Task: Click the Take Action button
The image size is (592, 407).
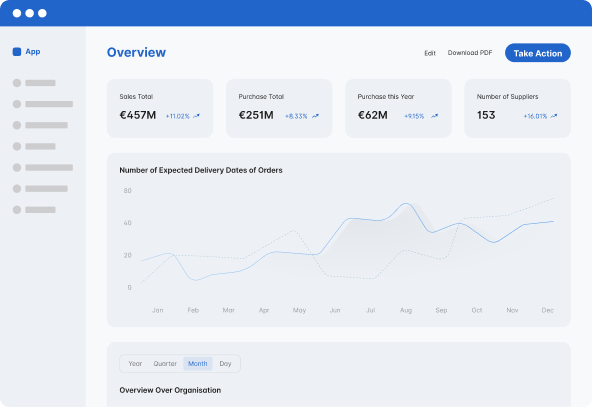Action: 538,53
